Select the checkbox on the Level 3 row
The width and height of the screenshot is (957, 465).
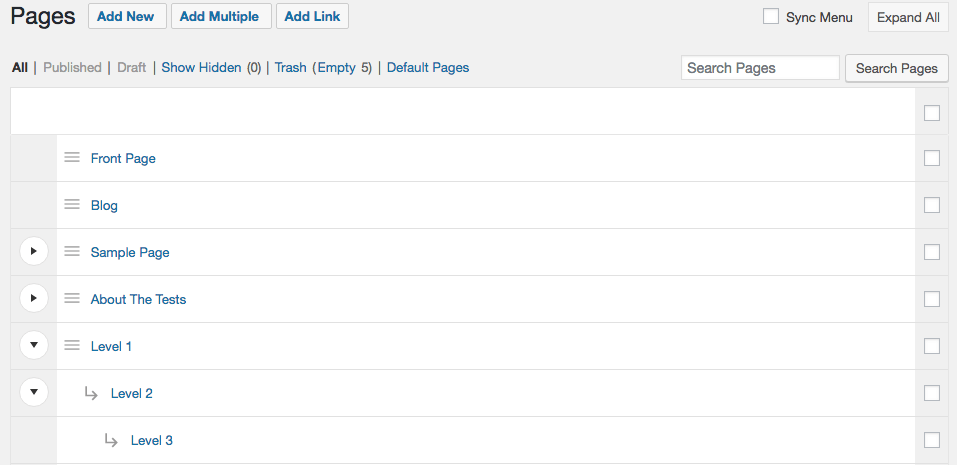point(932,440)
